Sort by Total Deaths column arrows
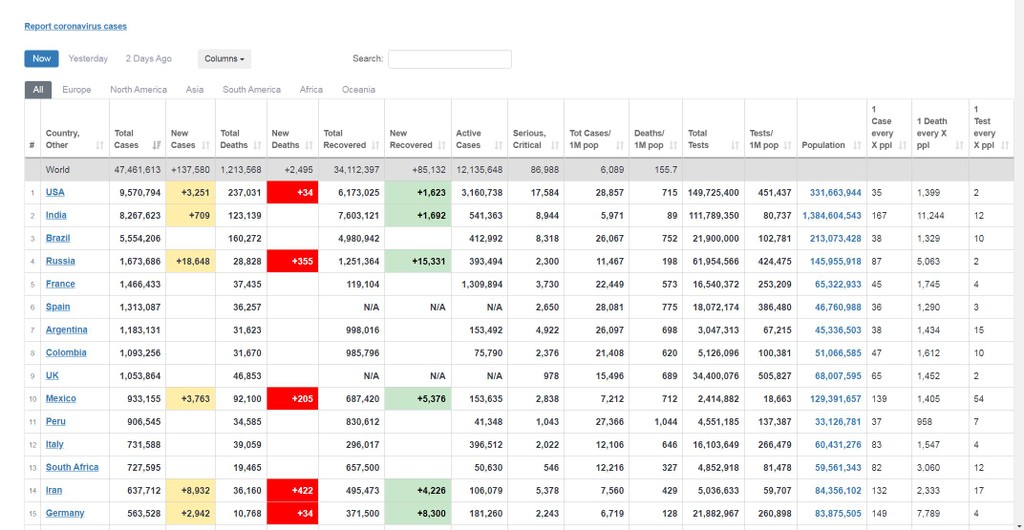 258,146
